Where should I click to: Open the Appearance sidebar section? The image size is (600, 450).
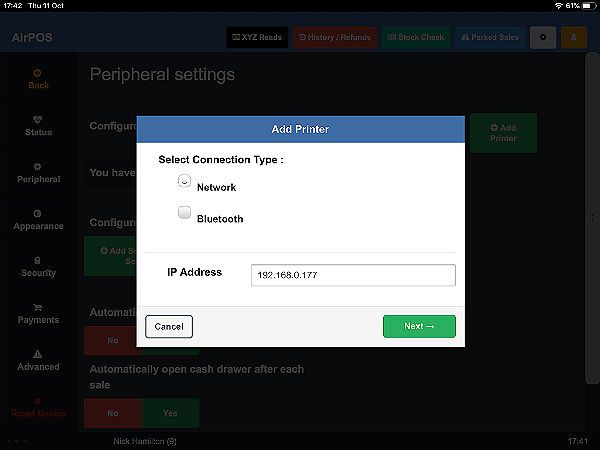pyautogui.click(x=38, y=220)
